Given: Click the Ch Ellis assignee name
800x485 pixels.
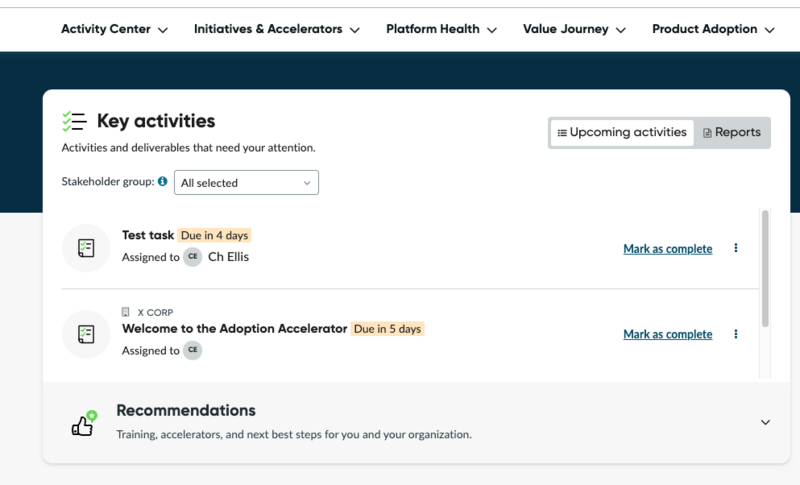Looking at the screenshot, I should pos(229,257).
